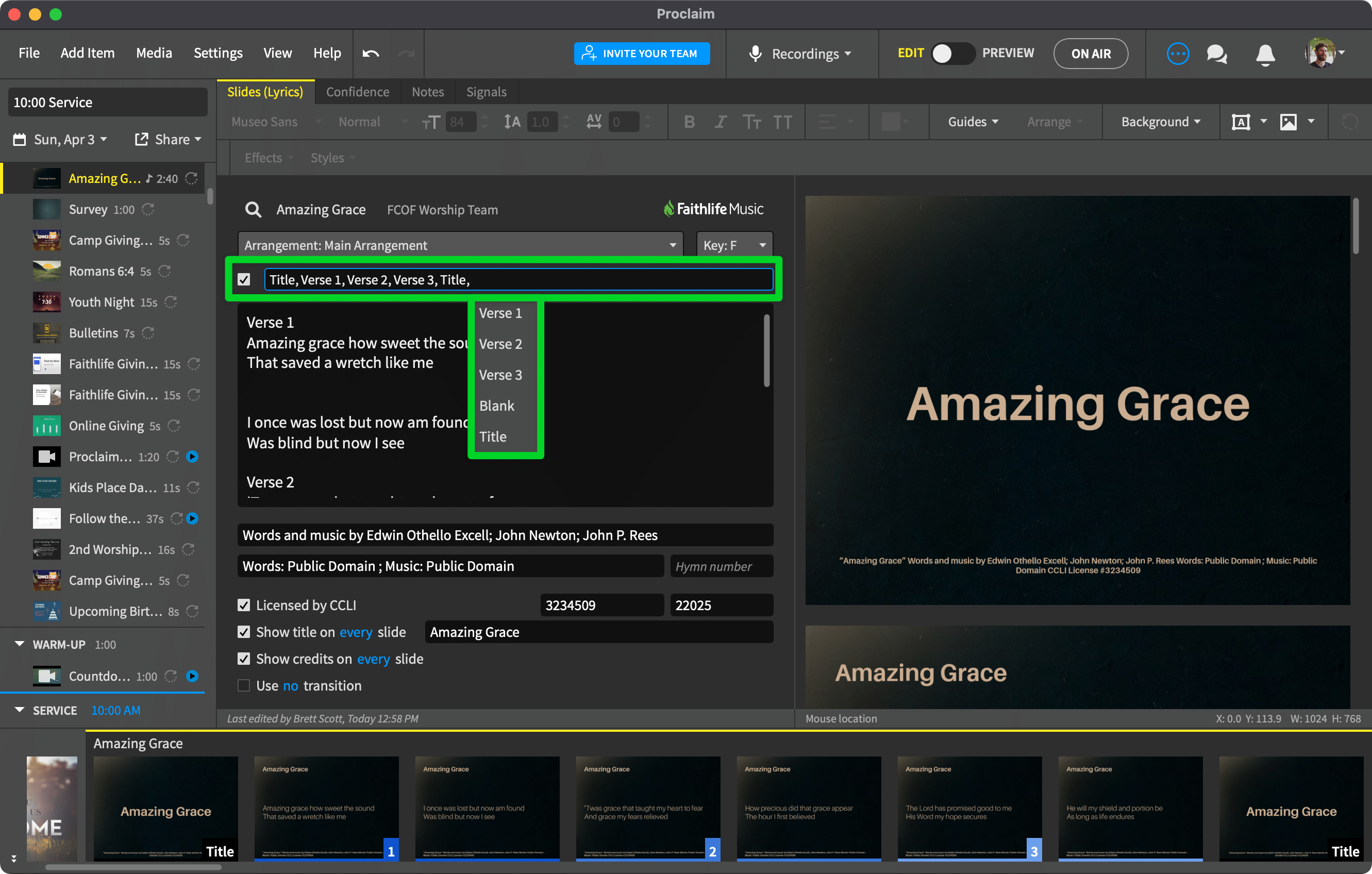Uncheck Show title on every slide

(244, 632)
